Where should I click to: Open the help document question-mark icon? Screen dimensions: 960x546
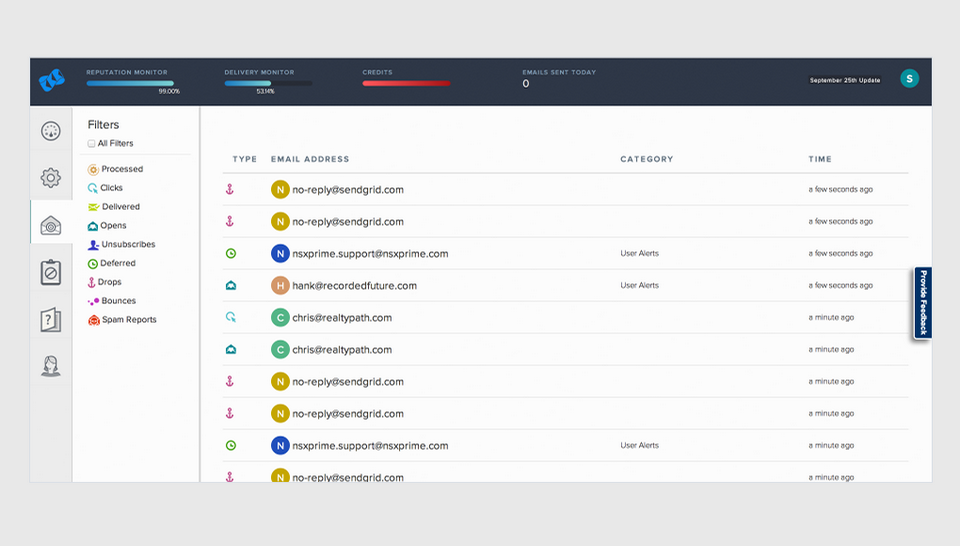click(51, 320)
